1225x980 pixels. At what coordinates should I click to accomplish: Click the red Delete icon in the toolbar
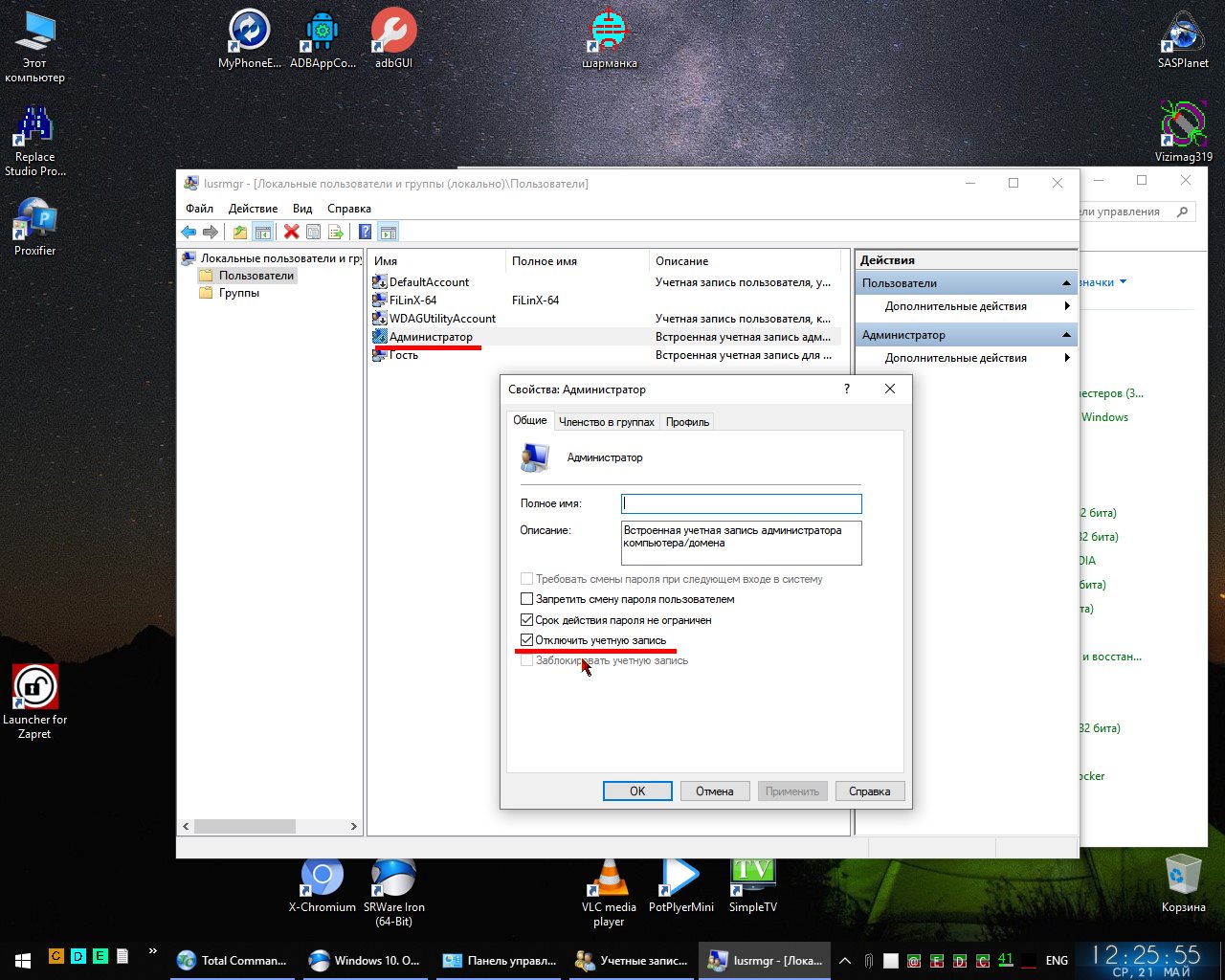292,232
